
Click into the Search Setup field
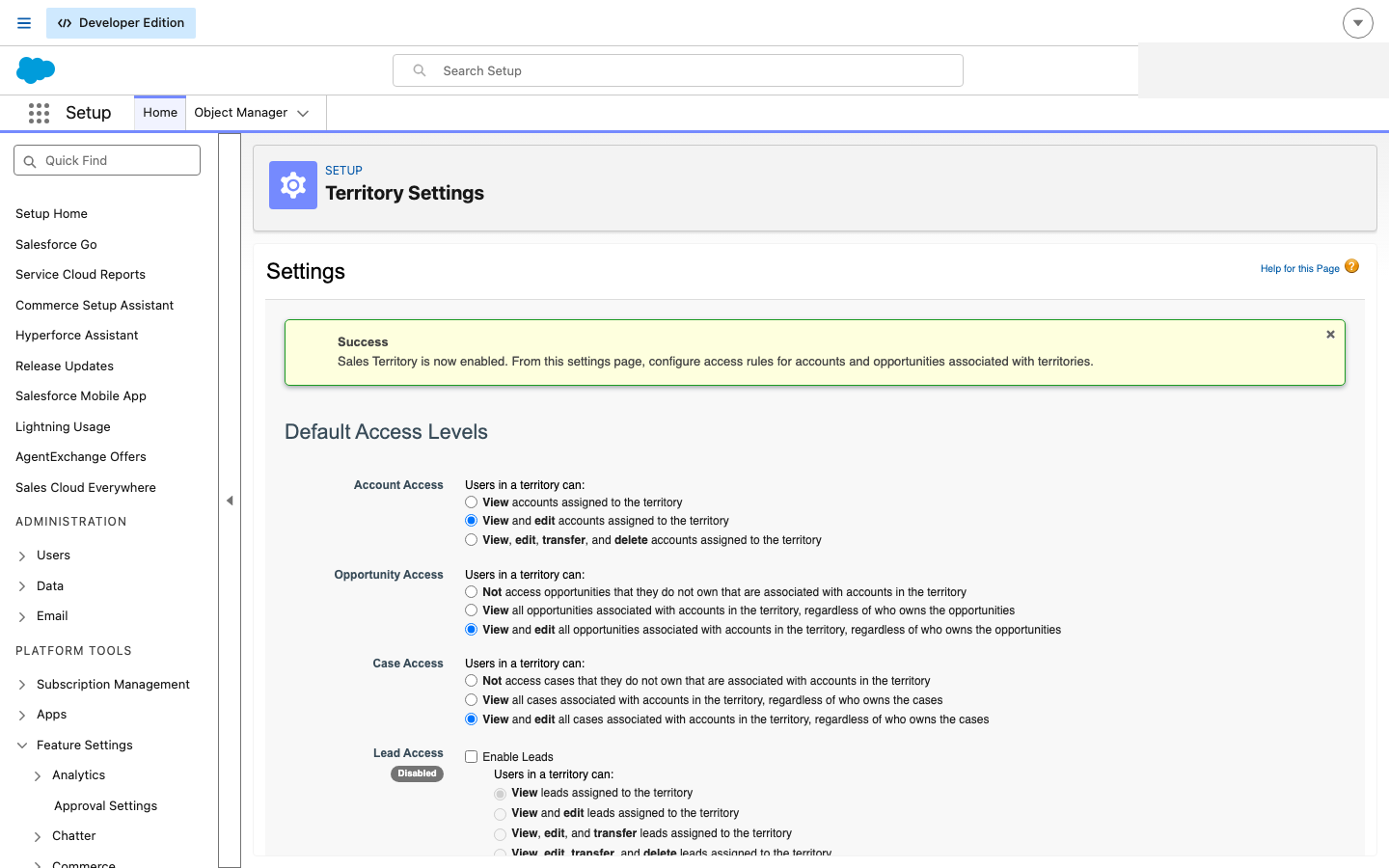pyautogui.click(x=678, y=70)
